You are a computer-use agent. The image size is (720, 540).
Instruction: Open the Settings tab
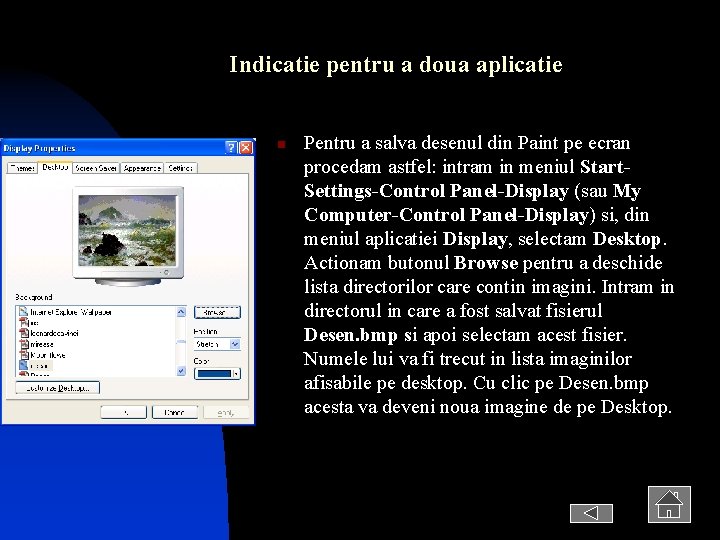[x=180, y=168]
